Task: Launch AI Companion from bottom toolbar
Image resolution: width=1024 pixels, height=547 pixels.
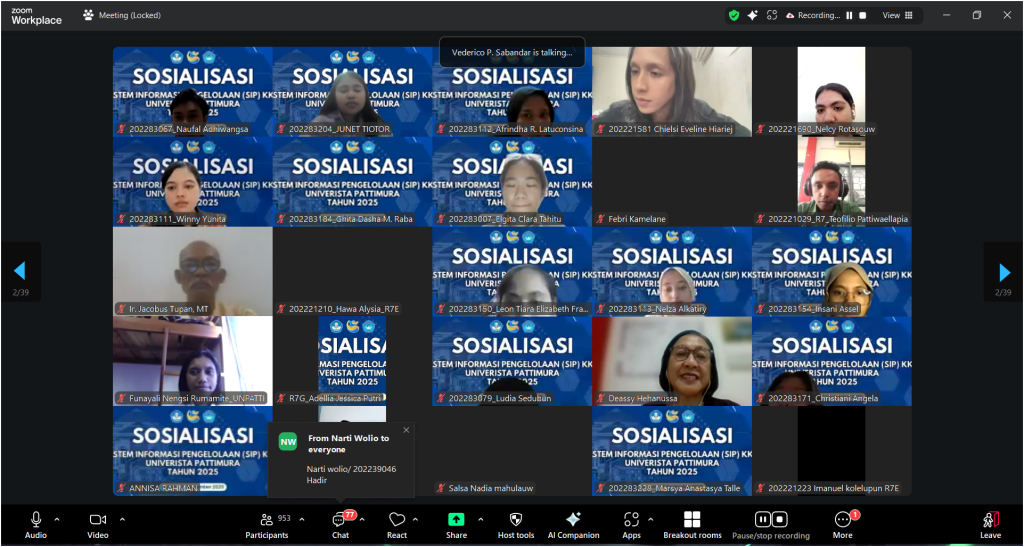Action: [x=573, y=524]
